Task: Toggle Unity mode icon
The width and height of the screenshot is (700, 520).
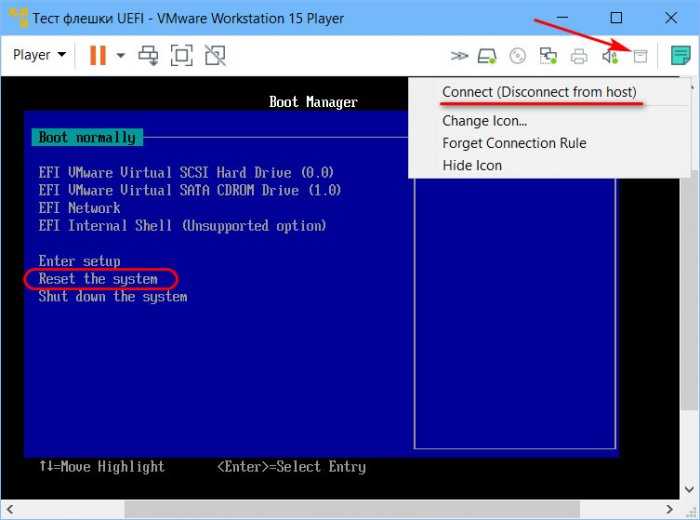Action: 215,55
